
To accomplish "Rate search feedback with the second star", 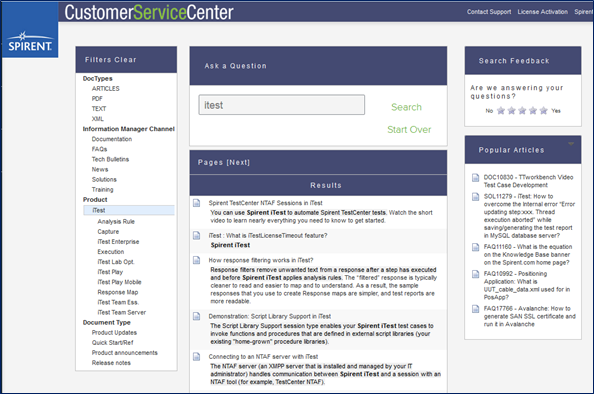I will tap(511, 111).
